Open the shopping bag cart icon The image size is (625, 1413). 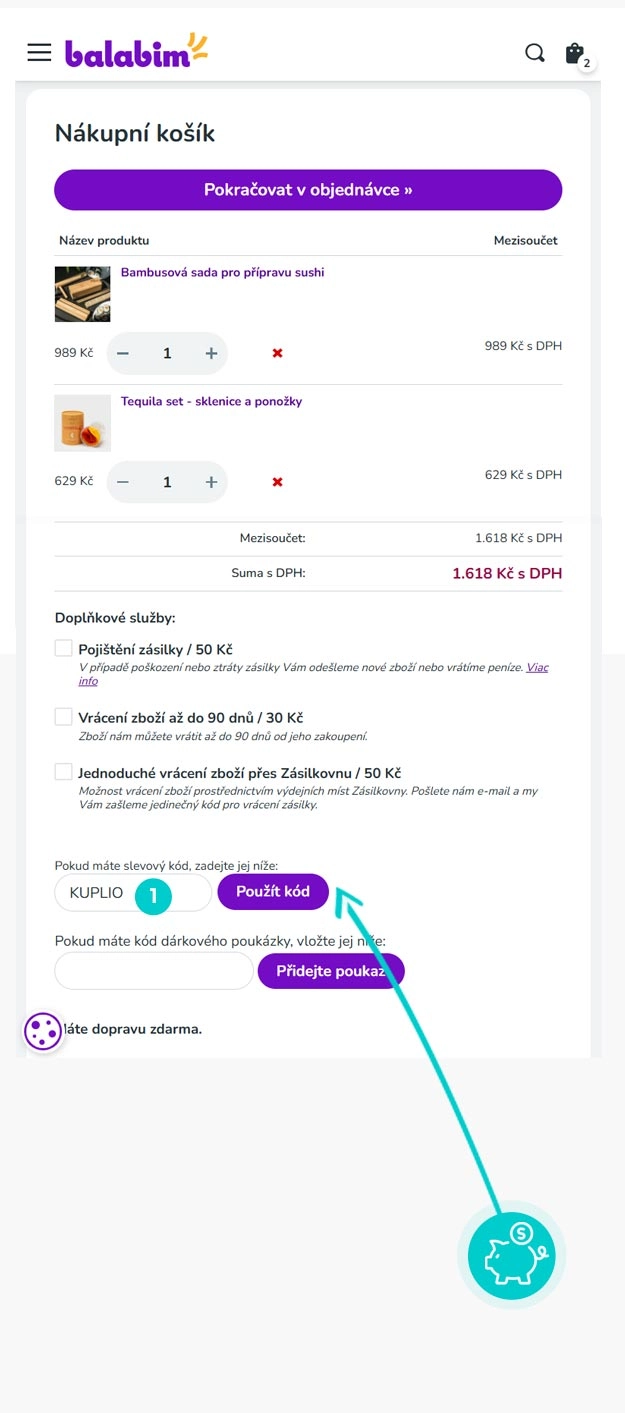(x=575, y=54)
